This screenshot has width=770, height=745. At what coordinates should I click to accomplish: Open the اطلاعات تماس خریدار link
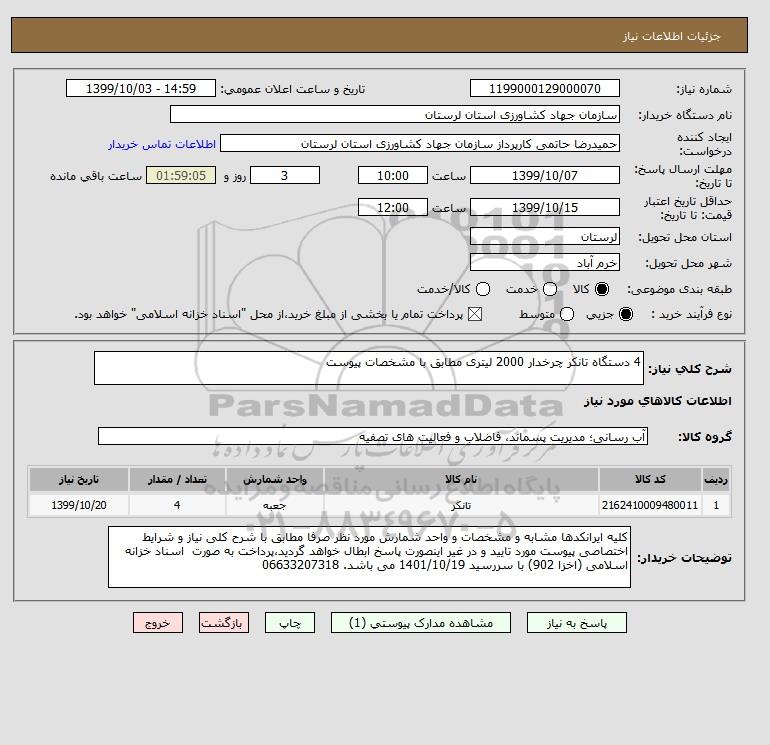point(162,144)
